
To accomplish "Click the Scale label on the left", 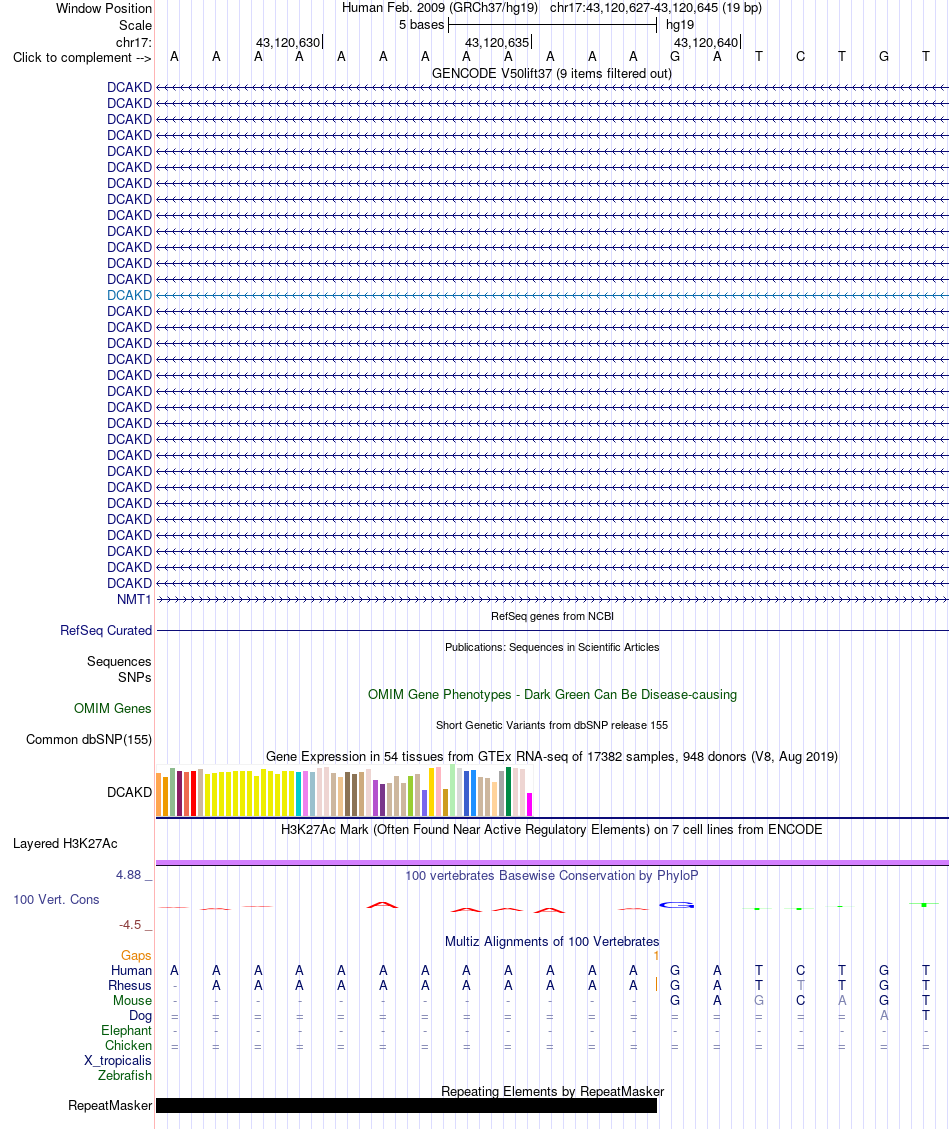I will 135,25.
